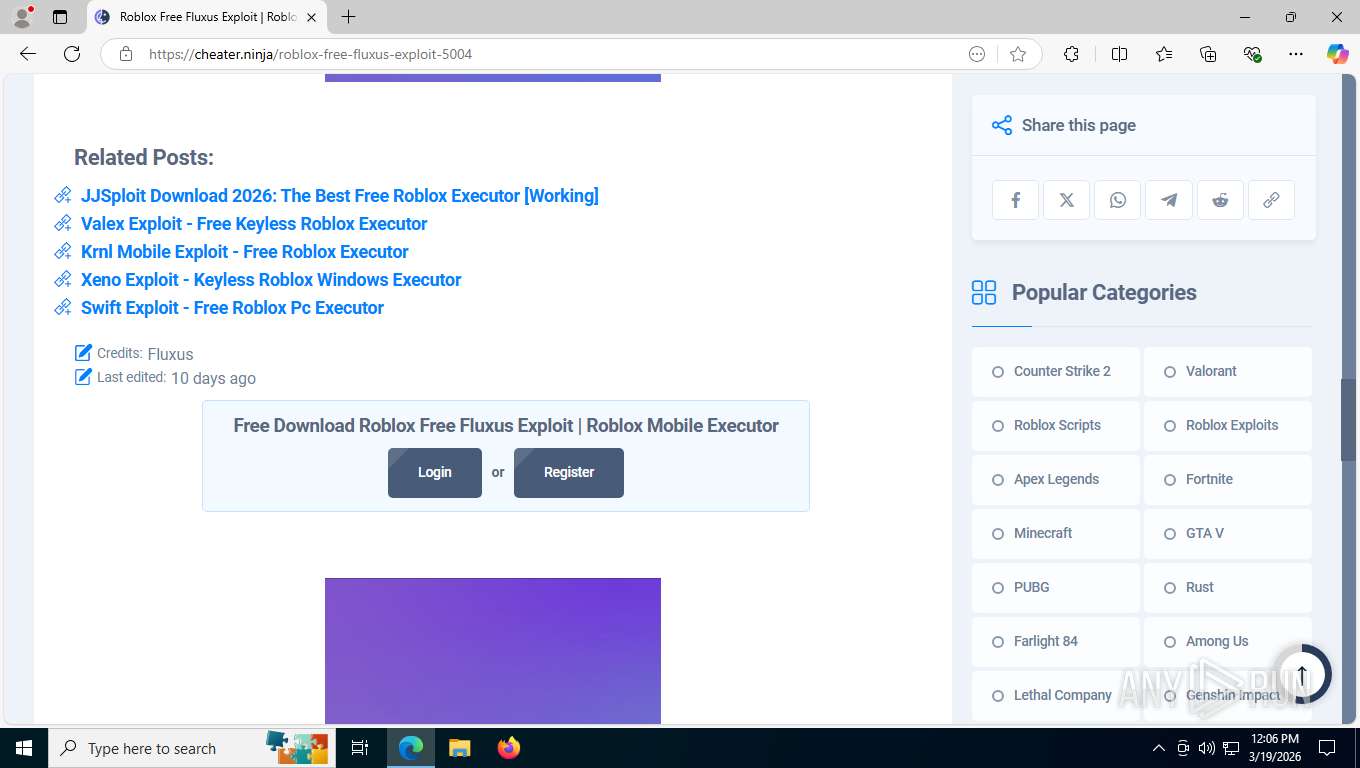Share page via Telegram icon
This screenshot has width=1360, height=768.
click(x=1169, y=200)
